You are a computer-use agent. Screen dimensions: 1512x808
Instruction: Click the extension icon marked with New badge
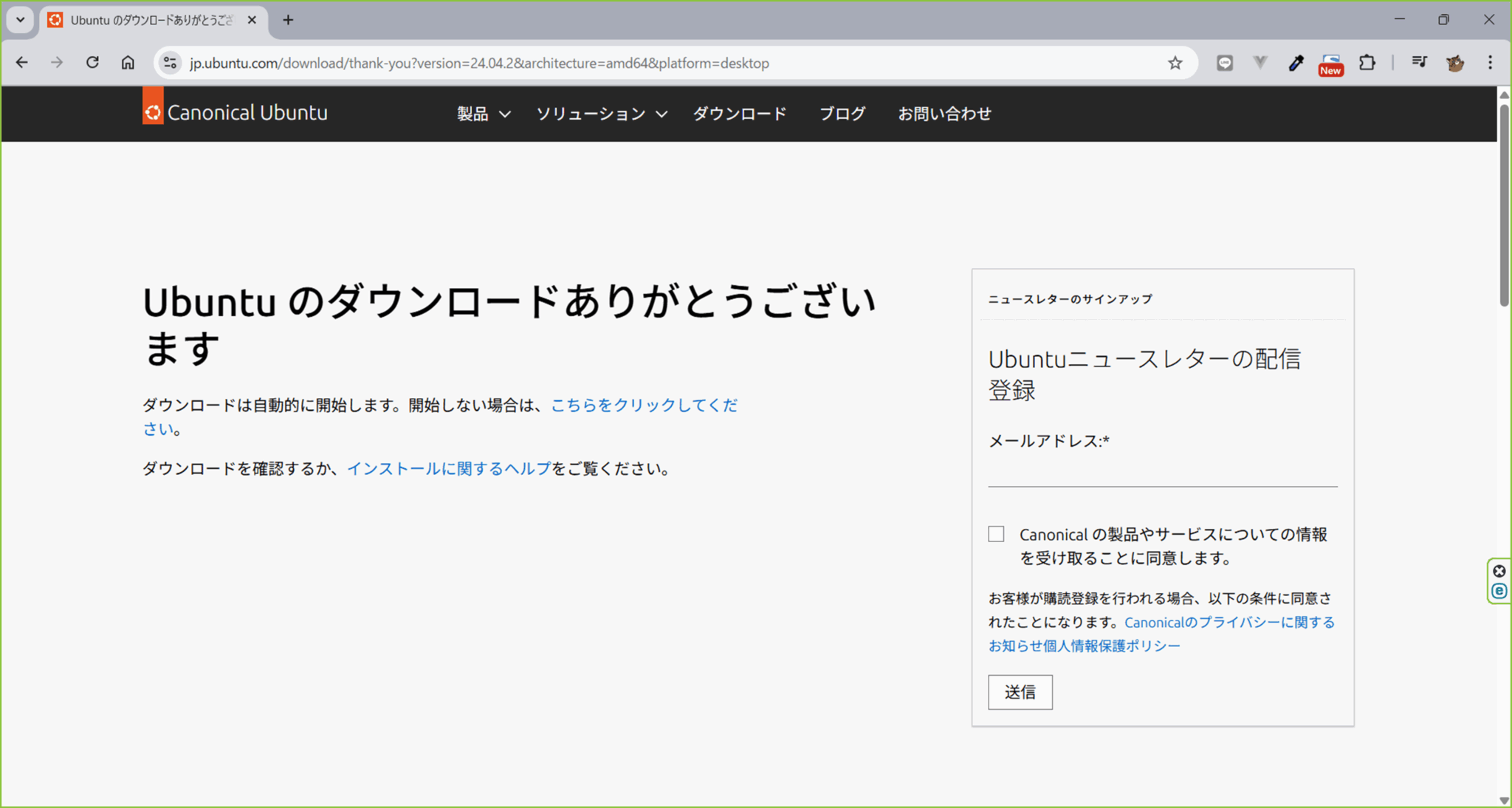click(x=1330, y=63)
